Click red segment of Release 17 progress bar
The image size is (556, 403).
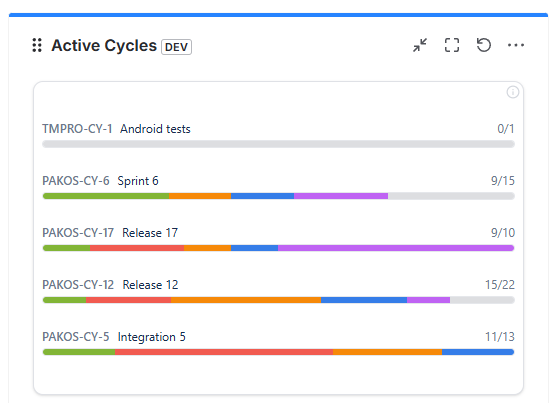[x=137, y=248]
